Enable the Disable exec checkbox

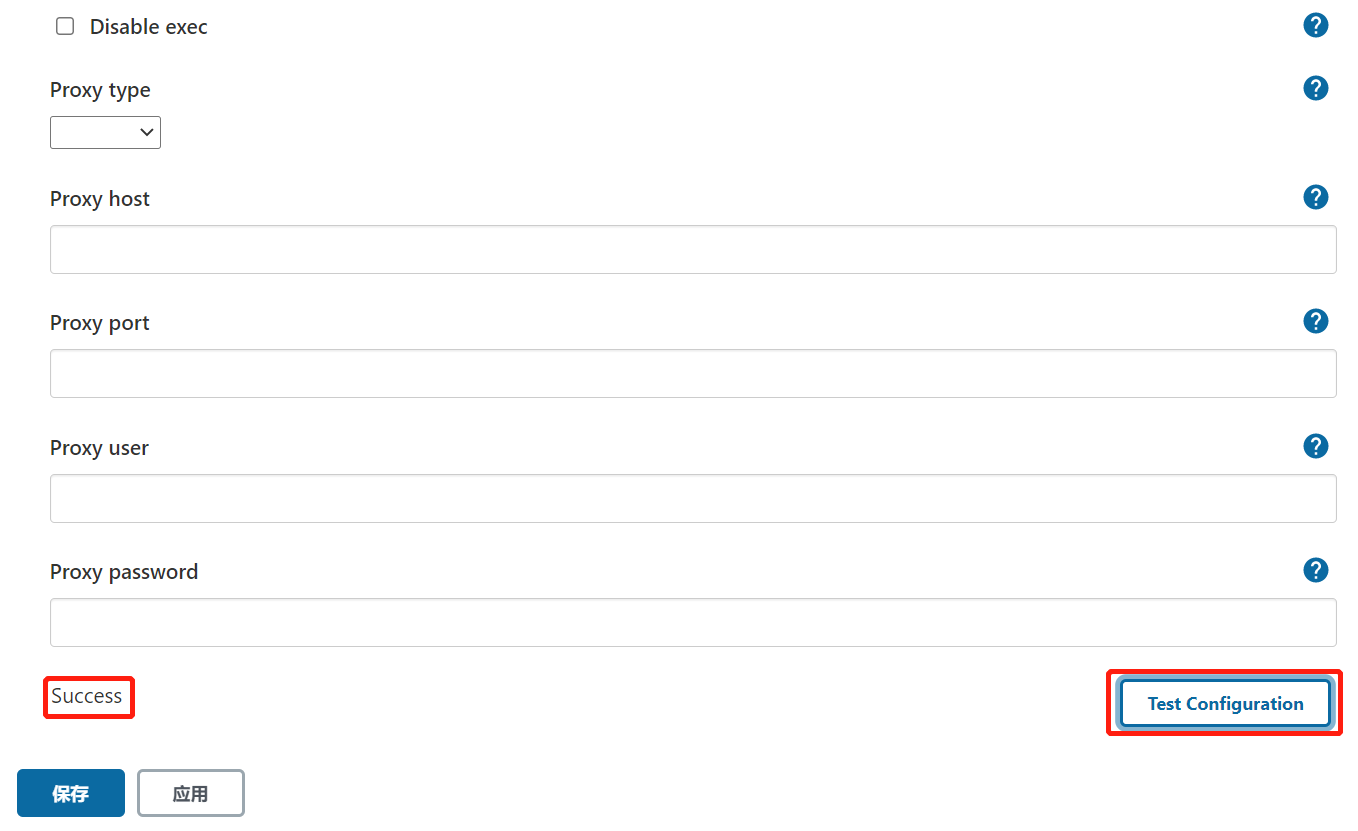65,27
